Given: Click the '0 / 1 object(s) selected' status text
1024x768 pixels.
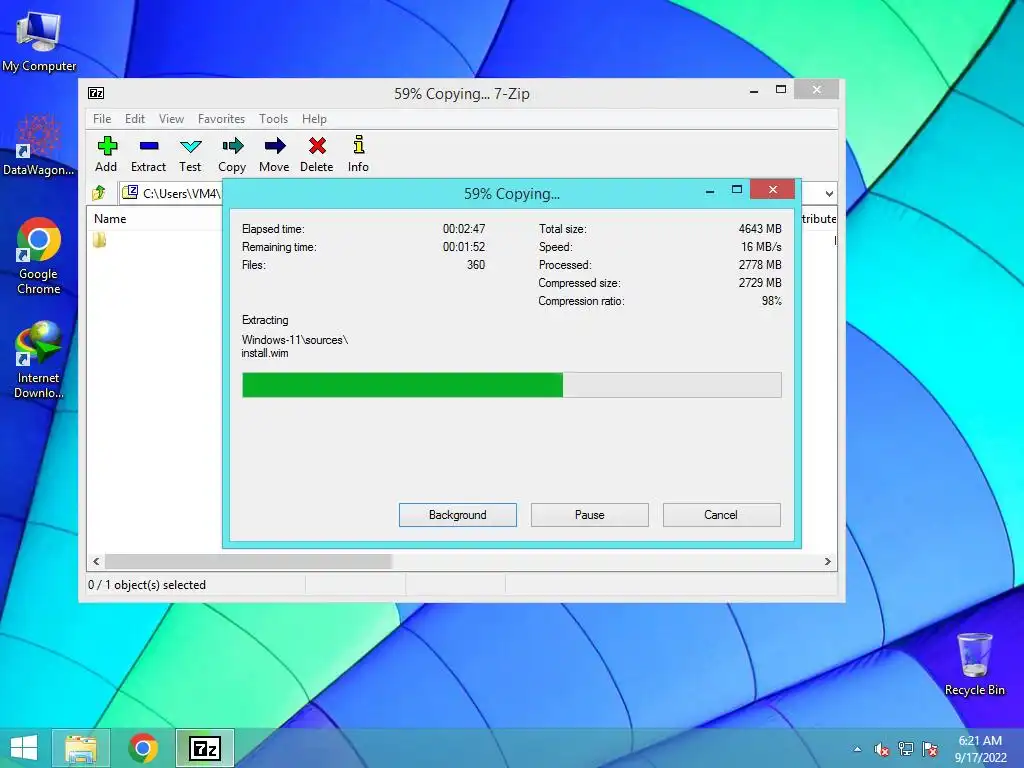Looking at the screenshot, I should pyautogui.click(x=147, y=585).
